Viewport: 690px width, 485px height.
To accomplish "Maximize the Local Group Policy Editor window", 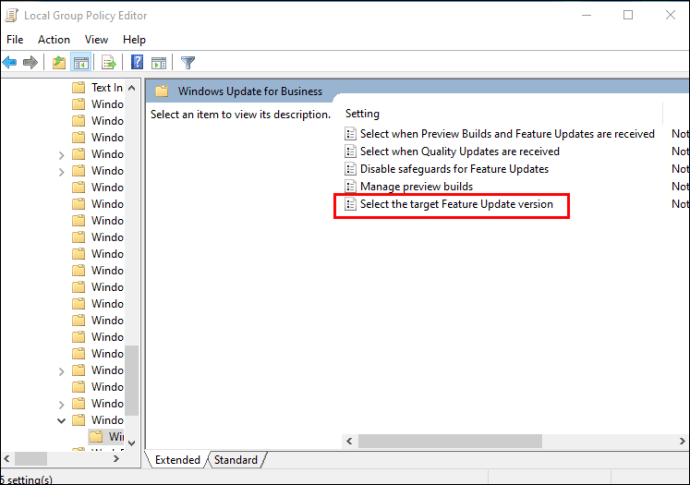I will (x=628, y=15).
